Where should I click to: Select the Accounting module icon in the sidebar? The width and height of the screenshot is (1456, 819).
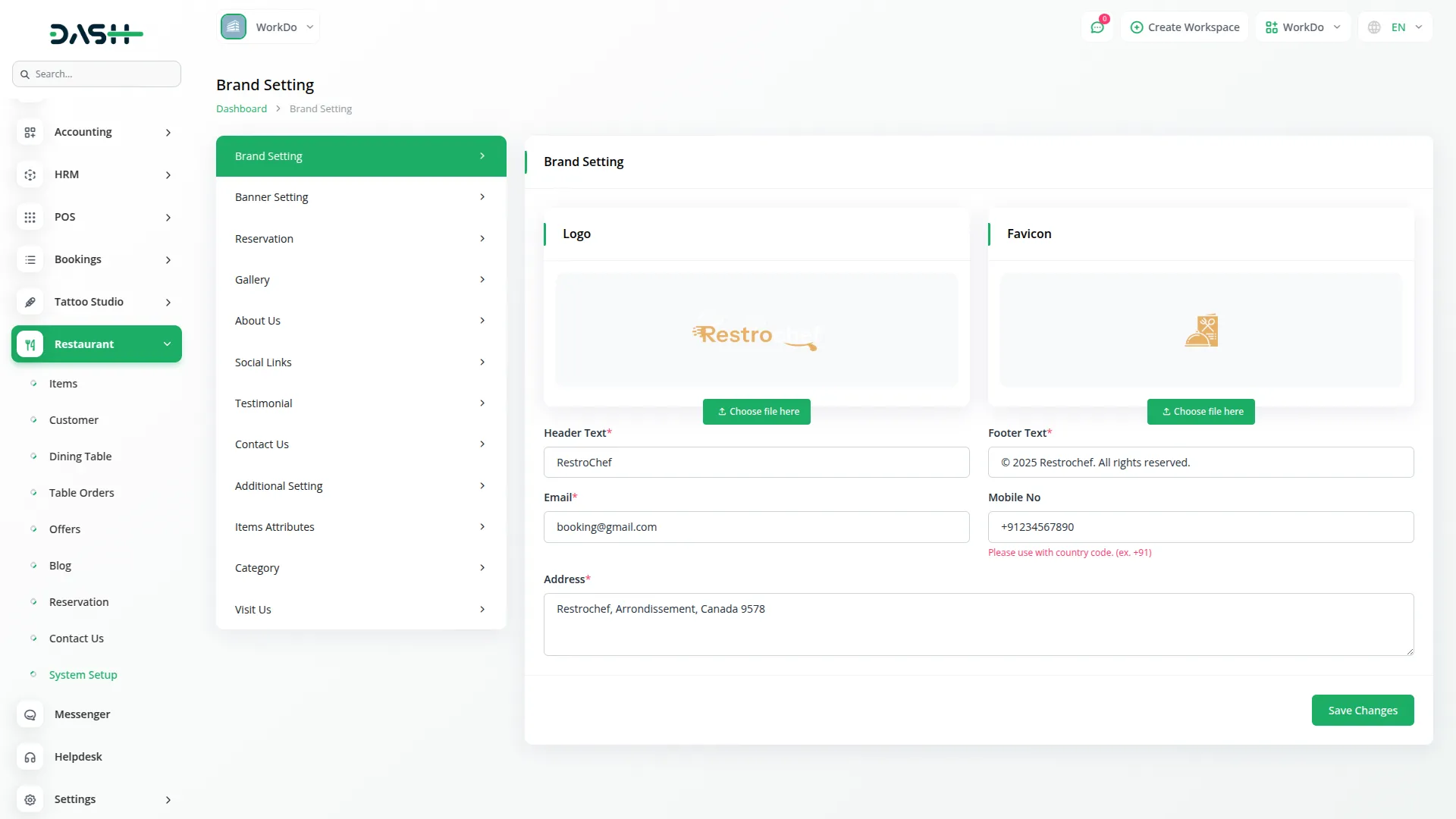coord(30,132)
